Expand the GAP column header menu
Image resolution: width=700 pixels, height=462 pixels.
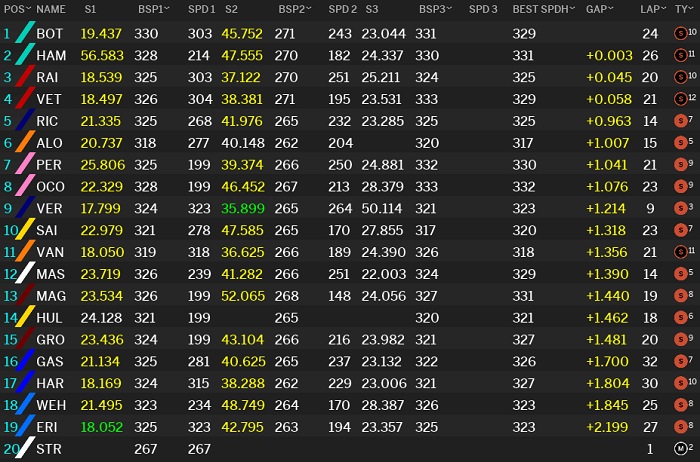[x=610, y=8]
